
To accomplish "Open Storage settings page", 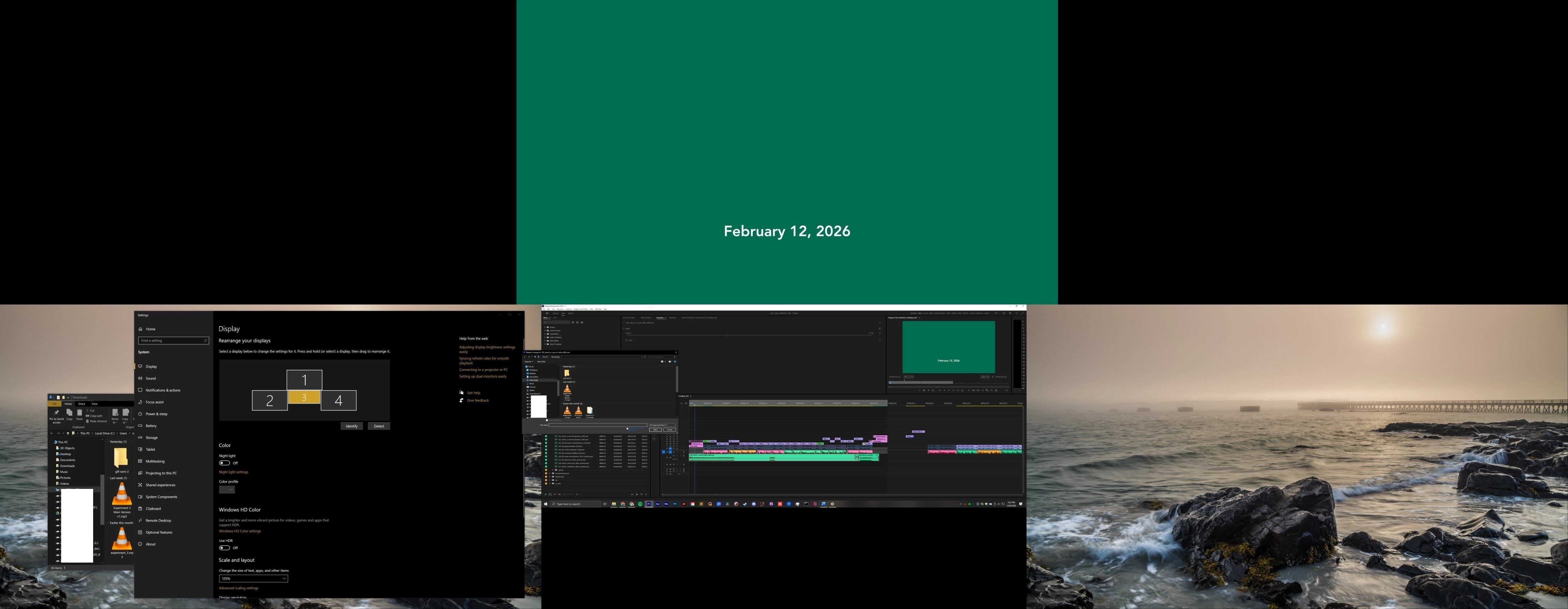I will [151, 437].
